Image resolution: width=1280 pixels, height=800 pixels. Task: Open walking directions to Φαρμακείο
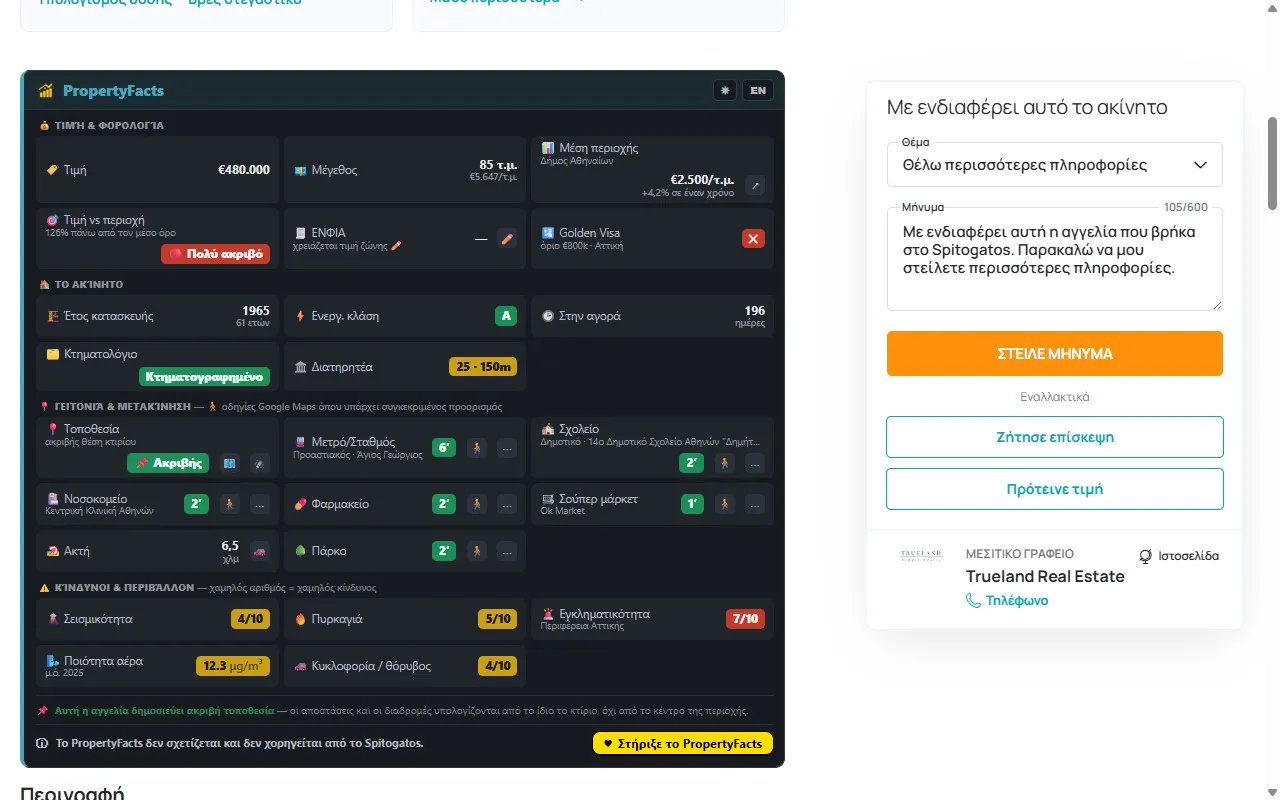pos(478,504)
